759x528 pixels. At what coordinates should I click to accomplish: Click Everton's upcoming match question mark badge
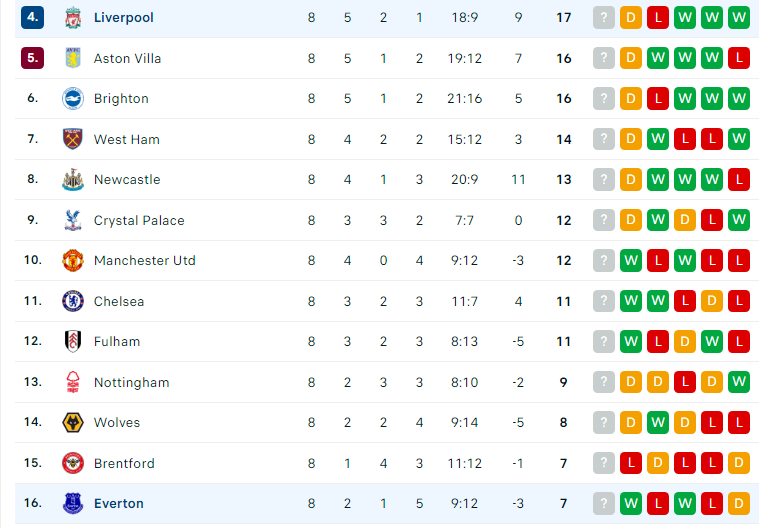tap(604, 503)
